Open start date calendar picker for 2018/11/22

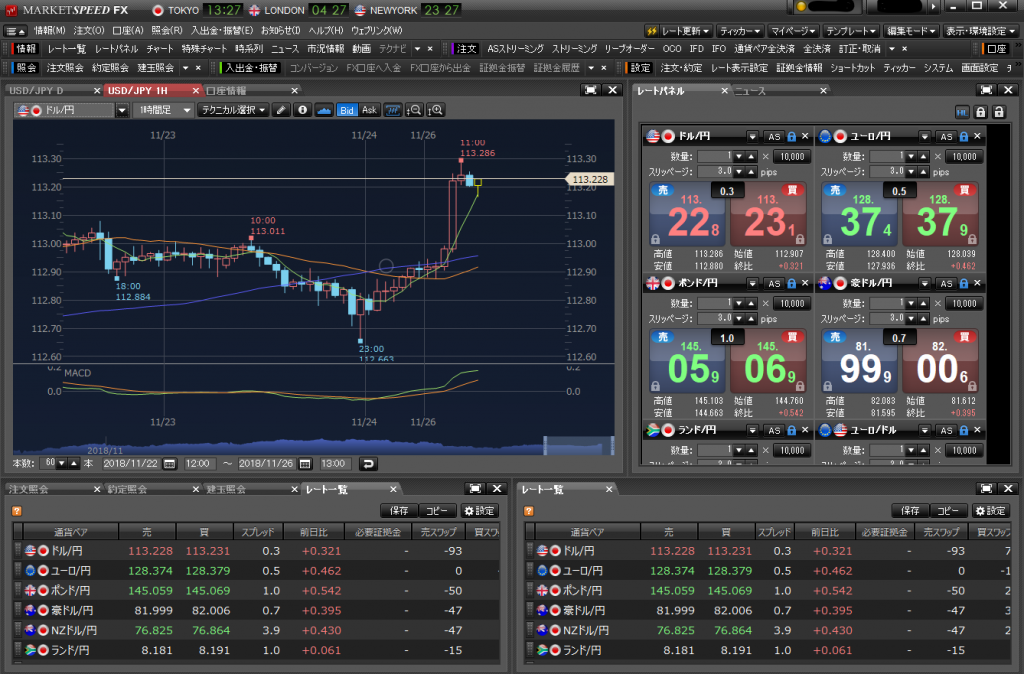[x=169, y=464]
